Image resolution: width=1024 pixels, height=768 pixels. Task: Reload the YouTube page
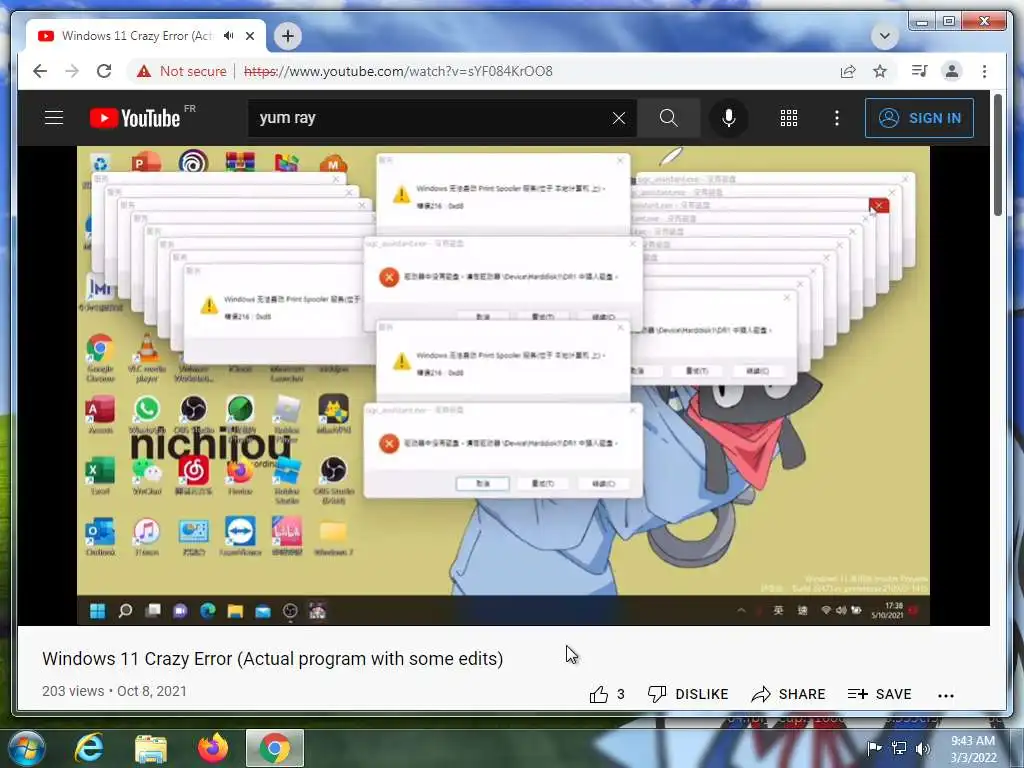coord(104,71)
